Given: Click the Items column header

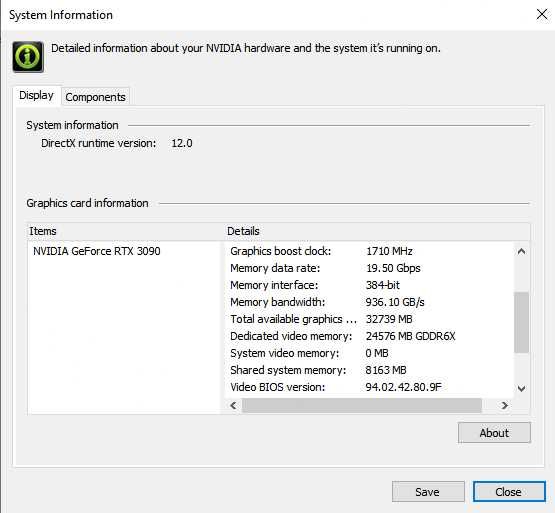Looking at the screenshot, I should [x=125, y=231].
